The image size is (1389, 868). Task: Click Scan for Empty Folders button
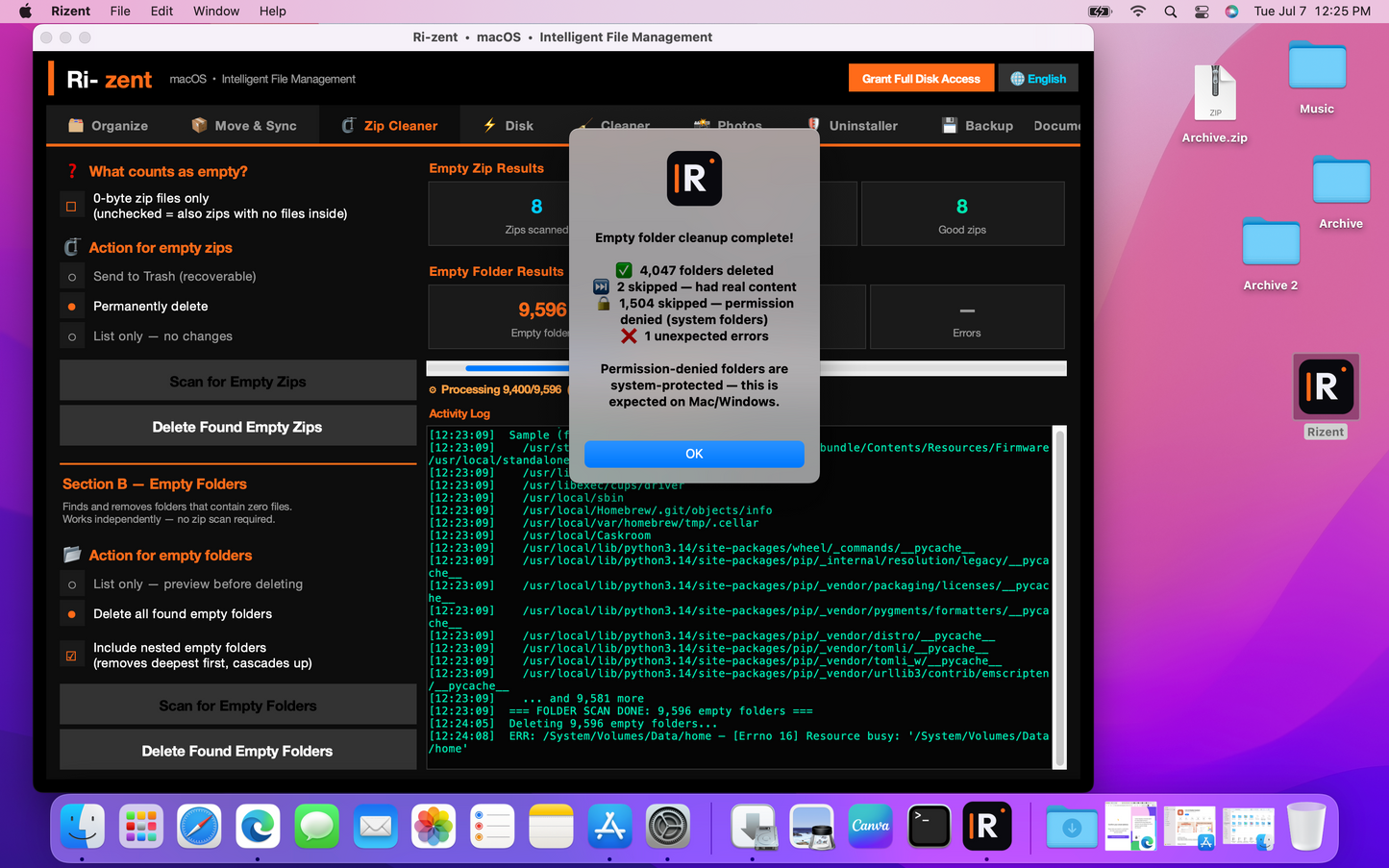pos(237,706)
